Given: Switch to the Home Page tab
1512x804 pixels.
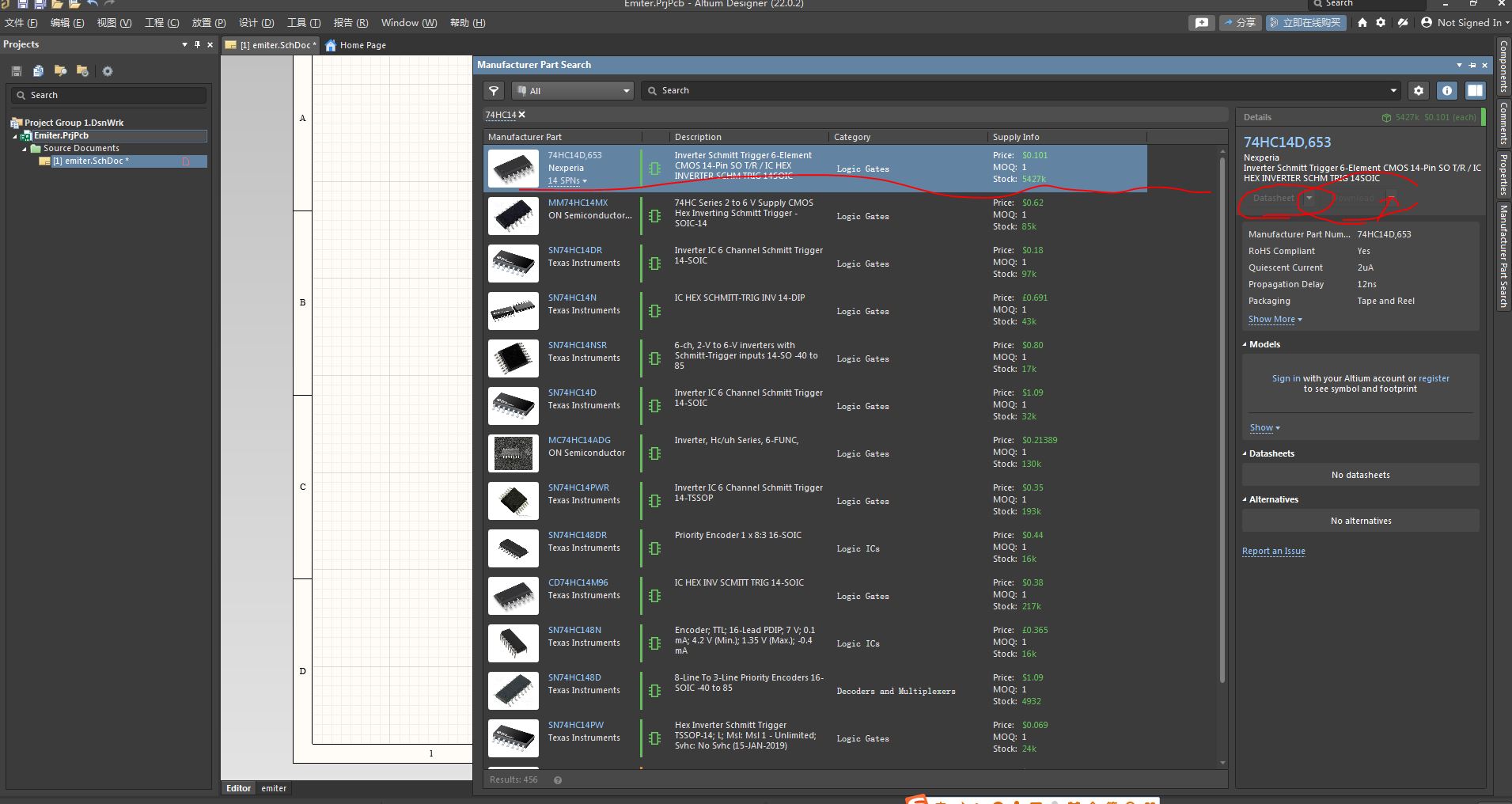Looking at the screenshot, I should pos(356,45).
